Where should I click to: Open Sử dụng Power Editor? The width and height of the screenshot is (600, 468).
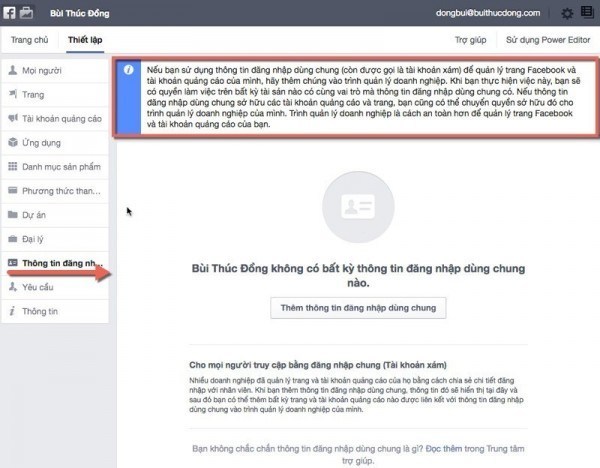547,39
